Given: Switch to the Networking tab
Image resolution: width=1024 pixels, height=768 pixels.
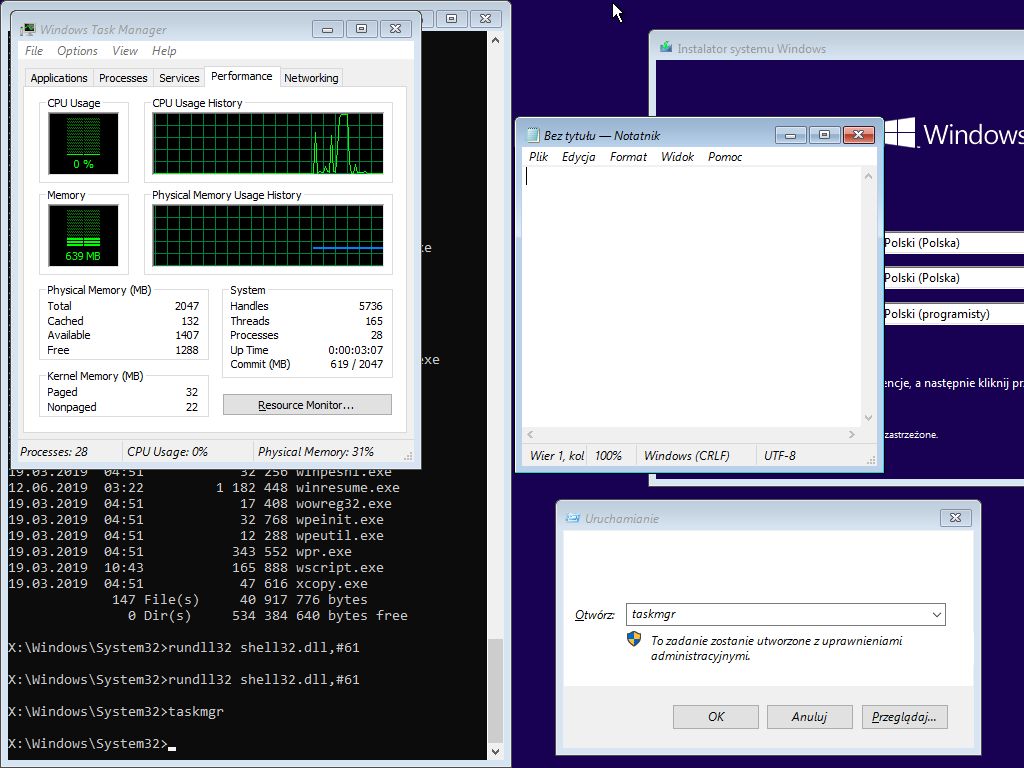Looking at the screenshot, I should coord(311,78).
